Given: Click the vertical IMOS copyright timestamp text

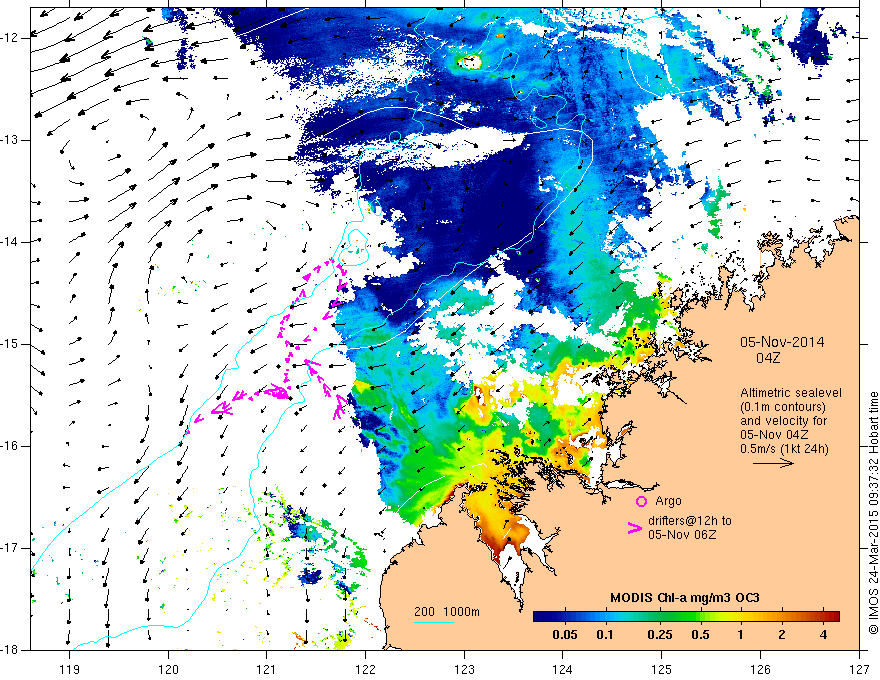Looking at the screenshot, I should coord(873,513).
